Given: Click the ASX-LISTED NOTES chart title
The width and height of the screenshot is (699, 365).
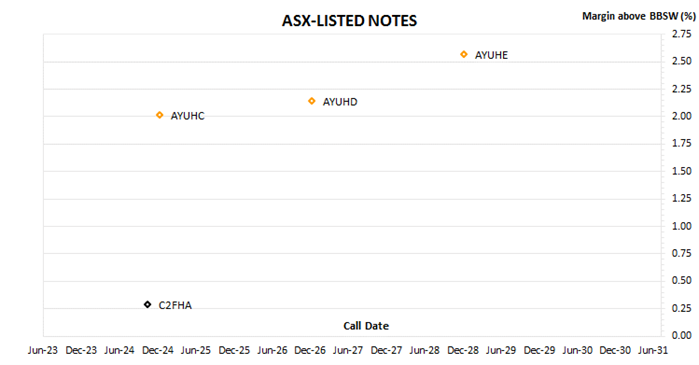Looking at the screenshot, I should point(350,21).
